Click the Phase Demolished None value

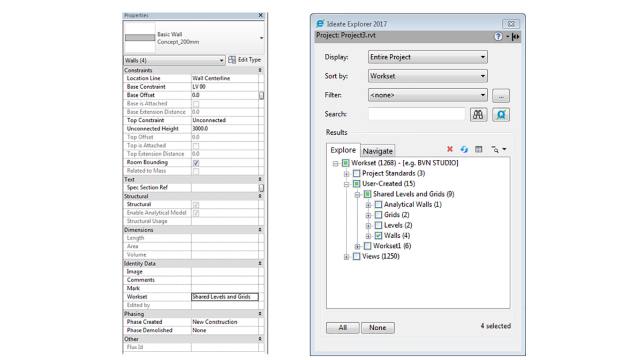(x=225, y=331)
